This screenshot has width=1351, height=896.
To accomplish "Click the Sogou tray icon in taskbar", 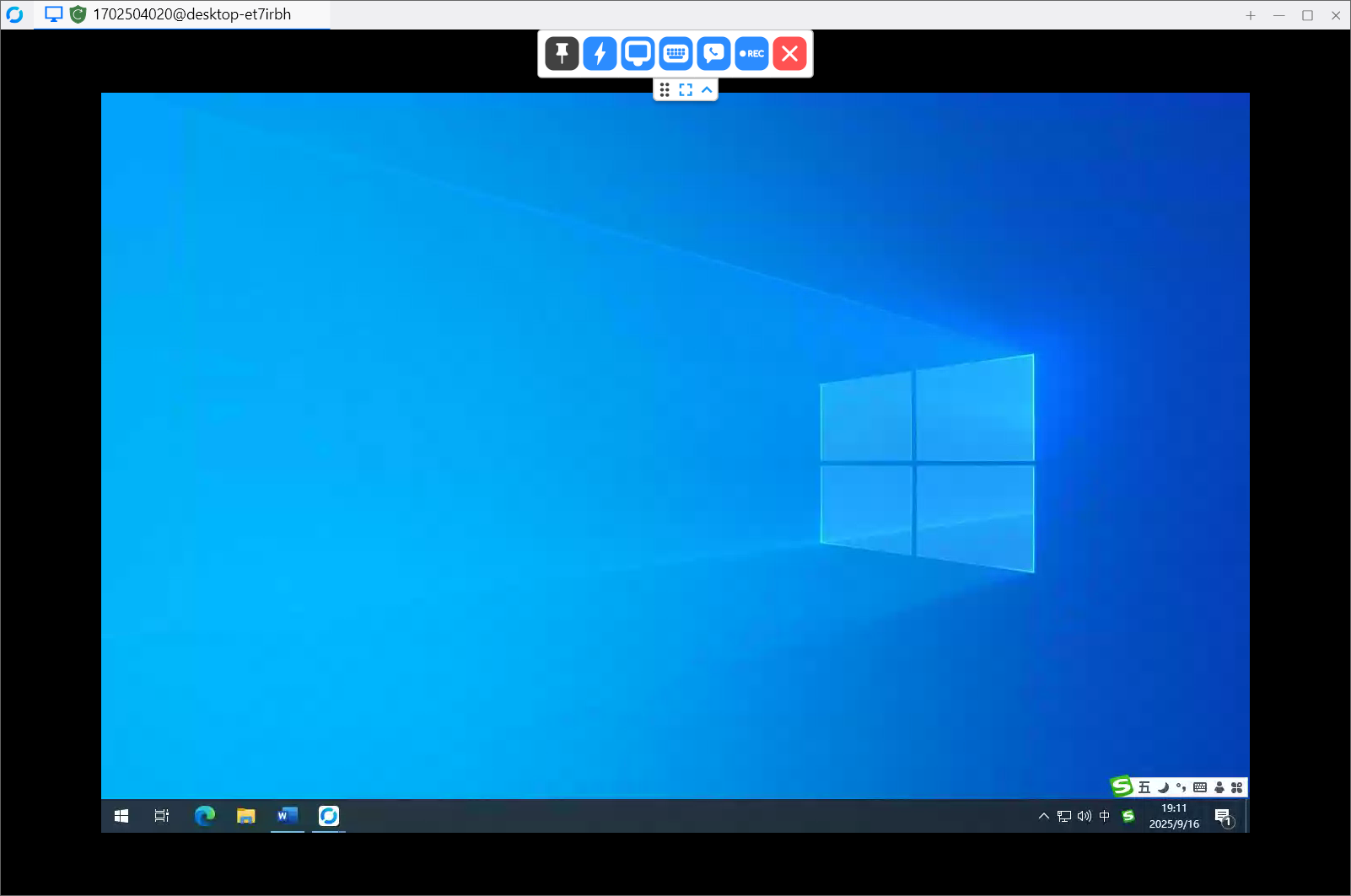I will tap(1128, 816).
